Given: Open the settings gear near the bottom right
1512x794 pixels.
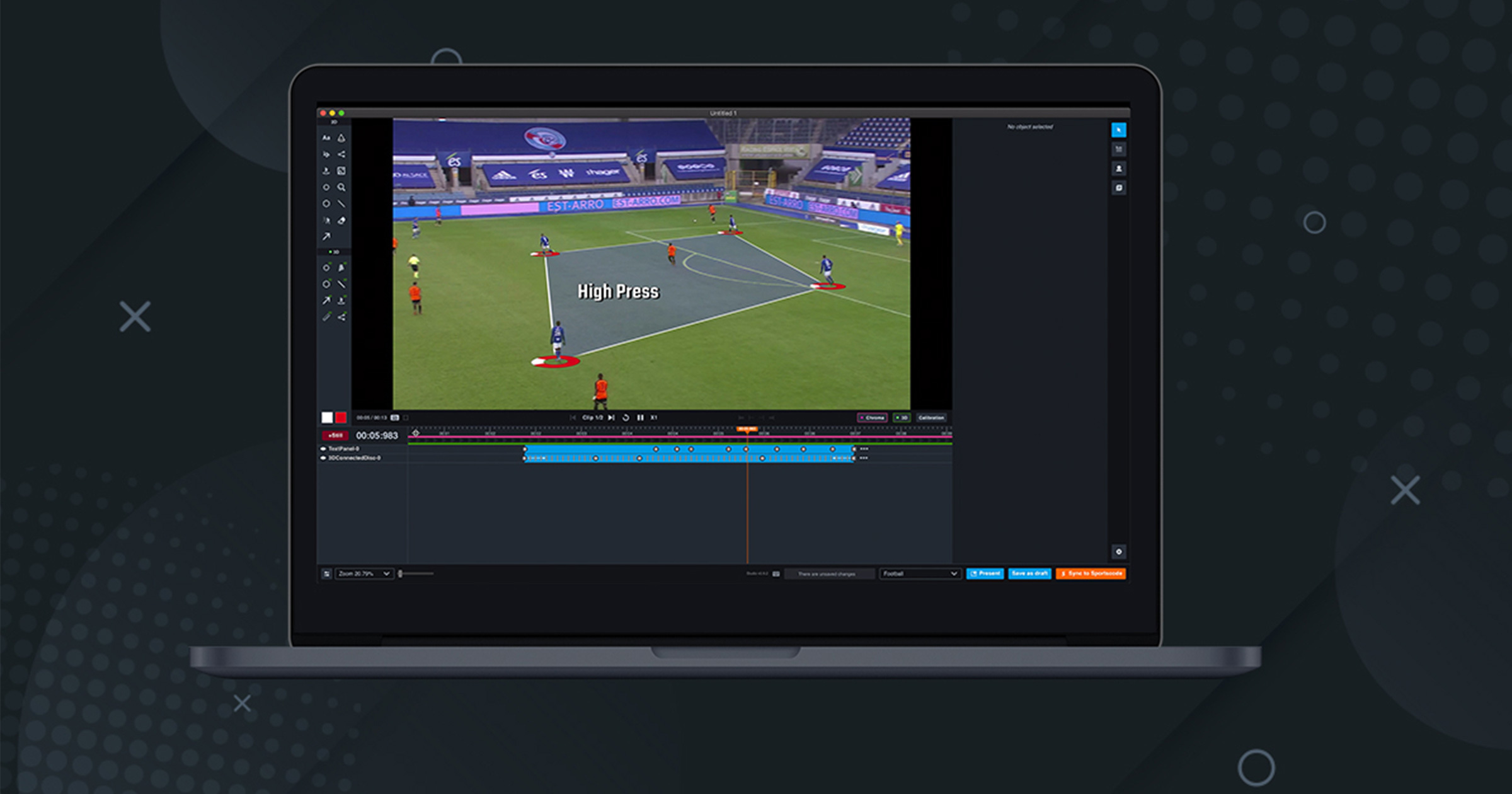Looking at the screenshot, I should point(1120,551).
